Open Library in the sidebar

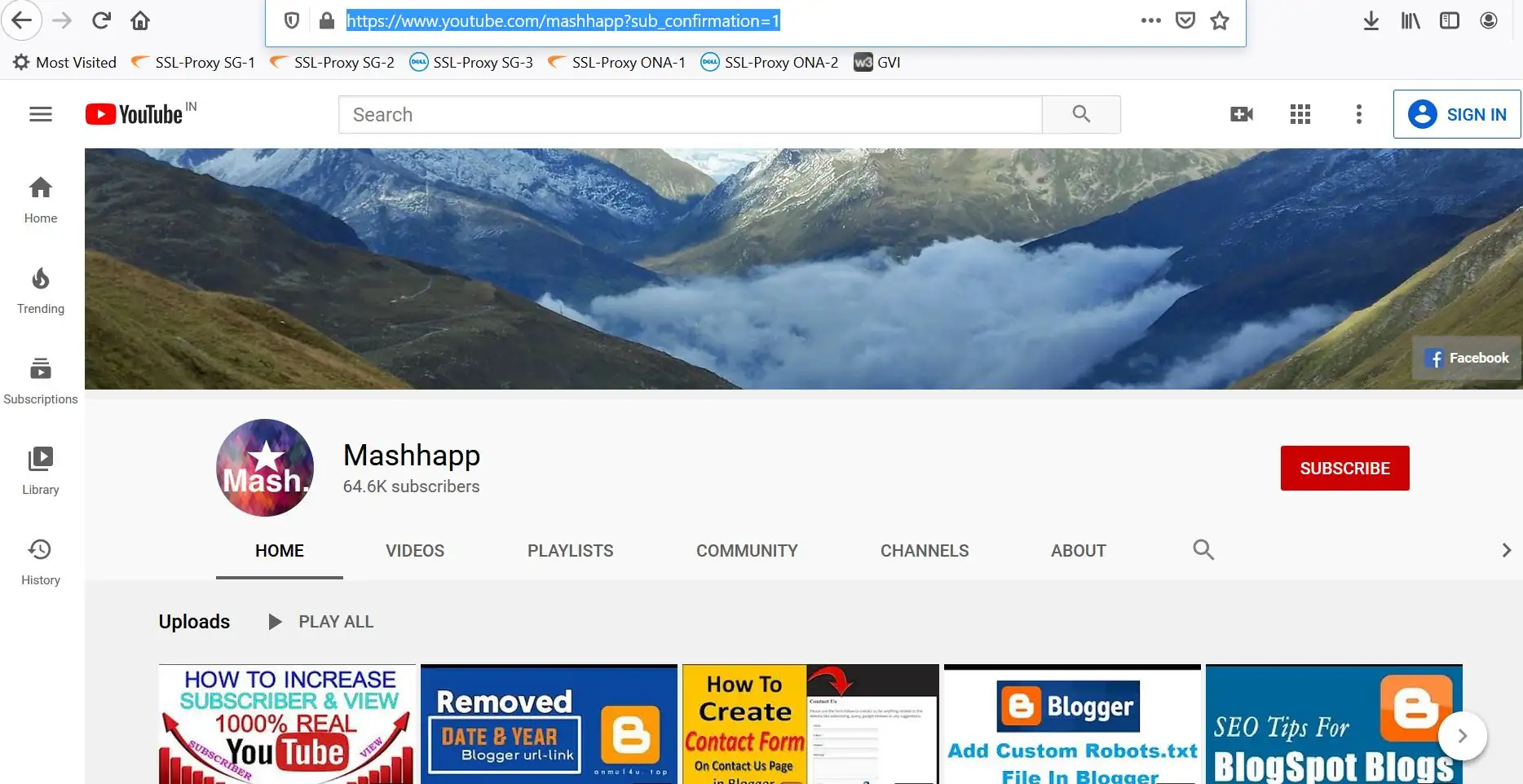point(41,471)
